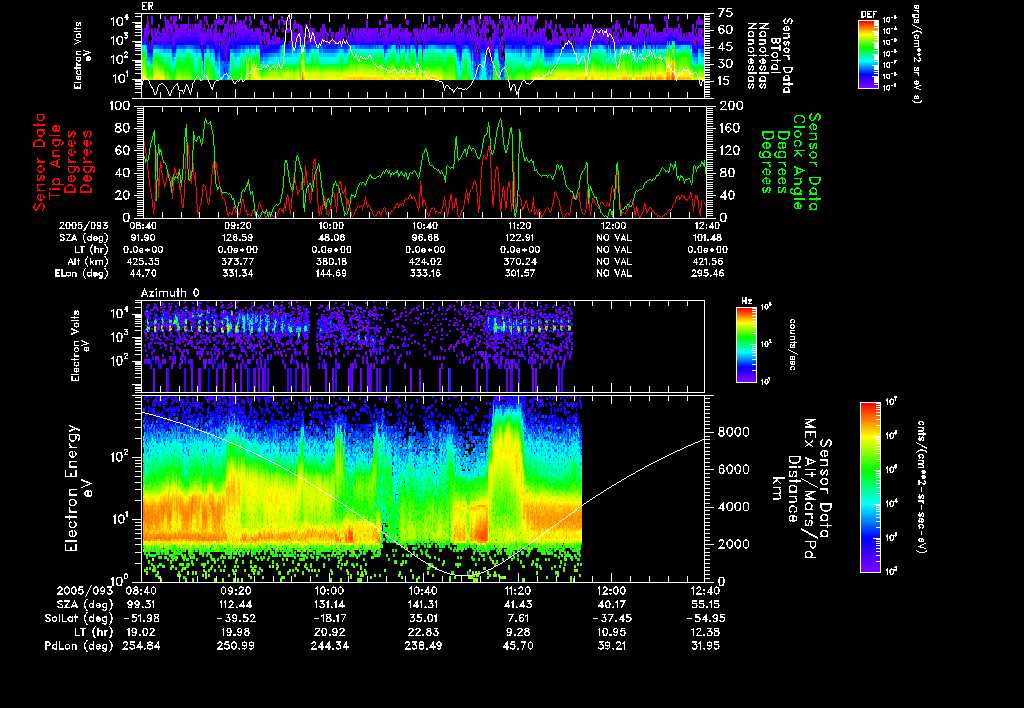Click the SZA value '122.91'
The image size is (1024, 708).
click(x=519, y=238)
